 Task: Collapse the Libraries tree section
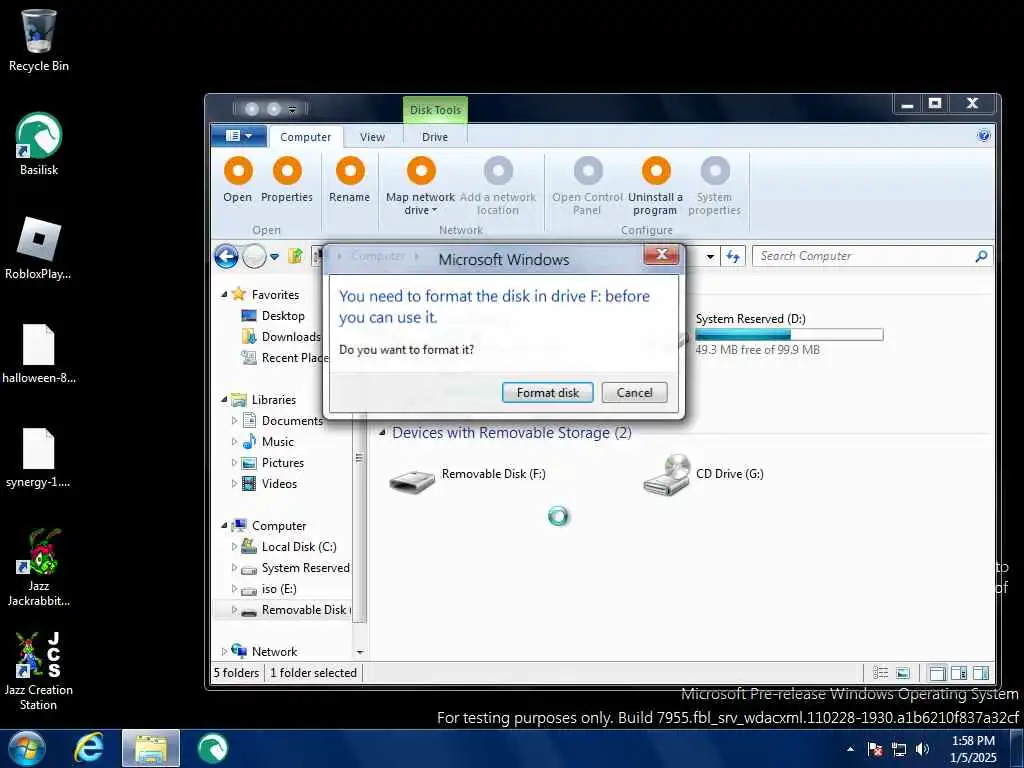tap(224, 399)
